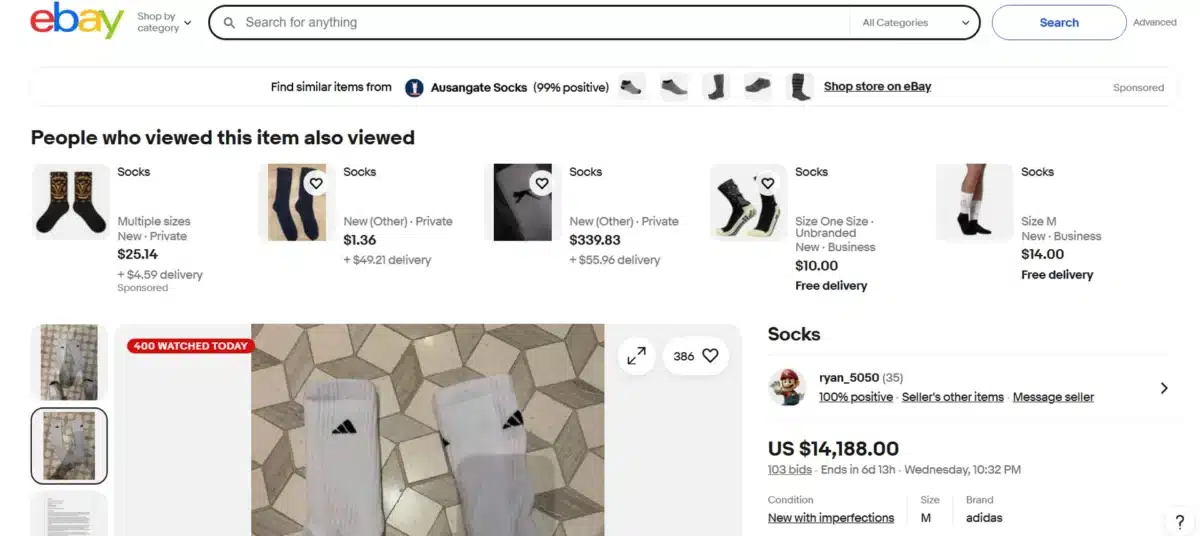Click the Free delivery text under $14.00

coord(1057,275)
